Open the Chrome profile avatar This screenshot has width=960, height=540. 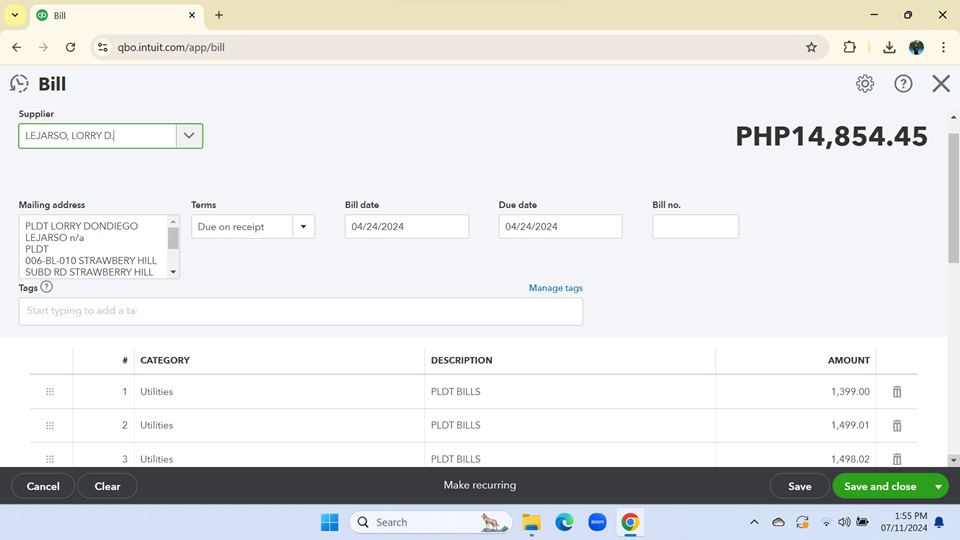click(x=917, y=47)
